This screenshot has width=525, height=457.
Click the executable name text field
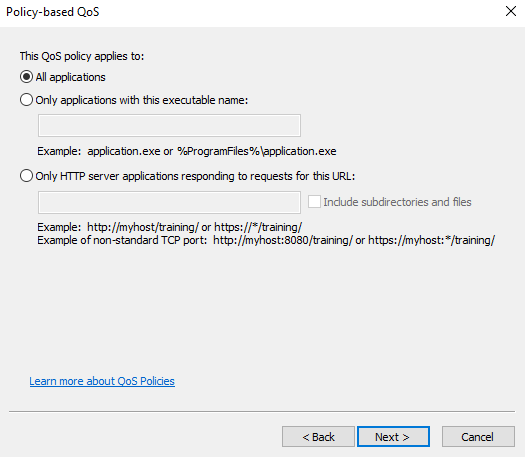(169, 126)
